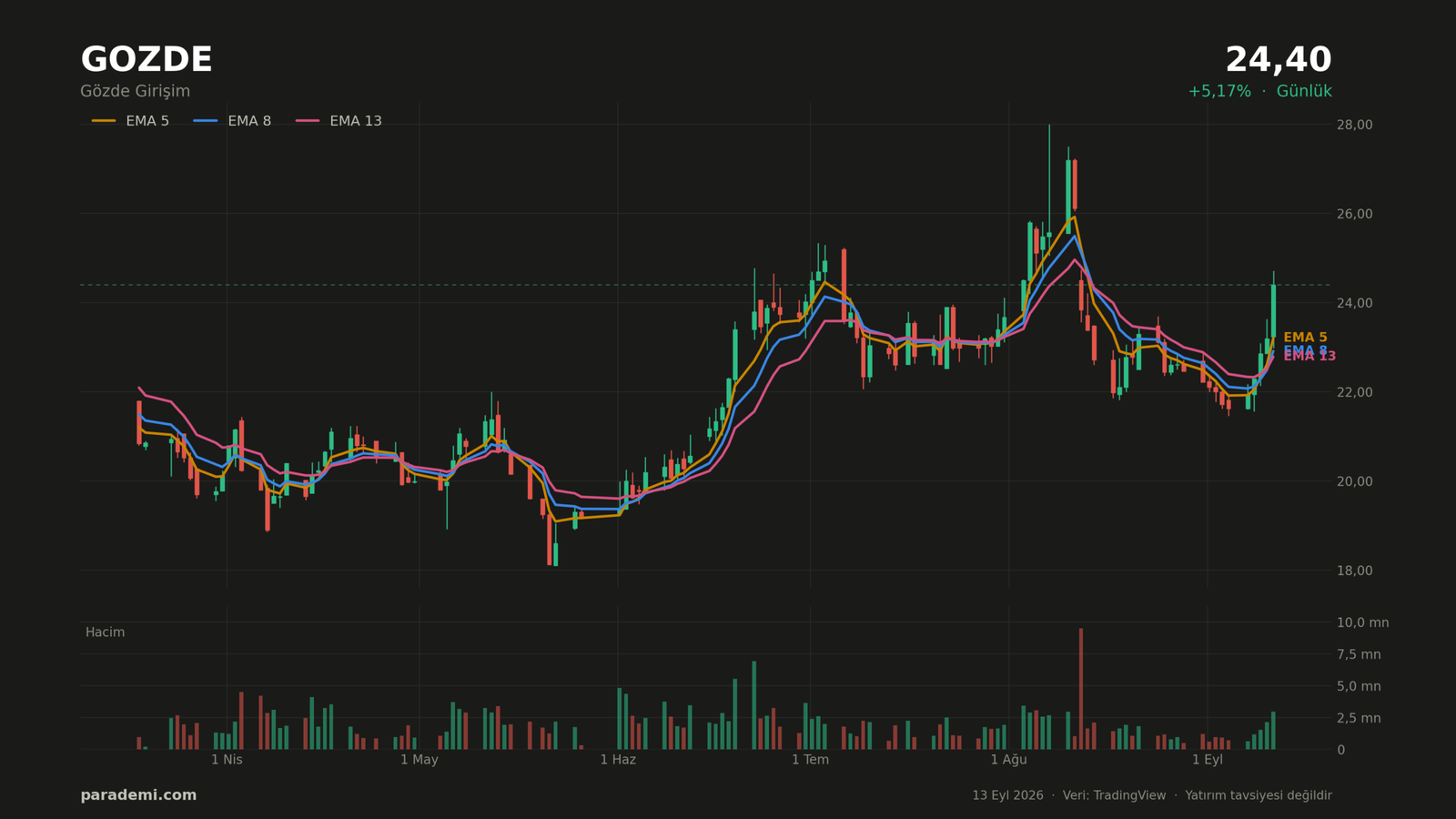Click the orange EMA 5 end label
The image size is (1456, 819).
[x=1305, y=338]
